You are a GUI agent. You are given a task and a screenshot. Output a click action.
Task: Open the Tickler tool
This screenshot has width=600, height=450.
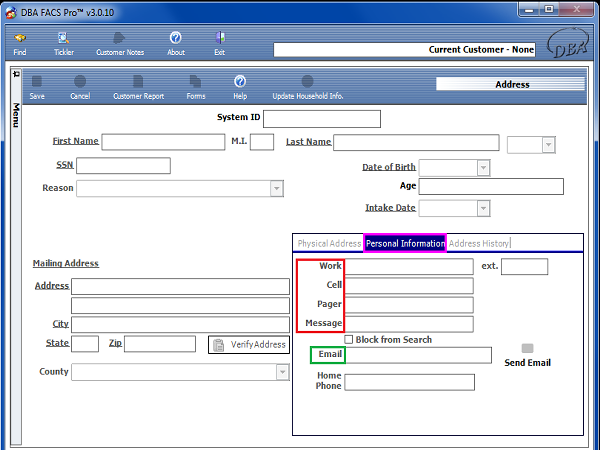tap(64, 44)
